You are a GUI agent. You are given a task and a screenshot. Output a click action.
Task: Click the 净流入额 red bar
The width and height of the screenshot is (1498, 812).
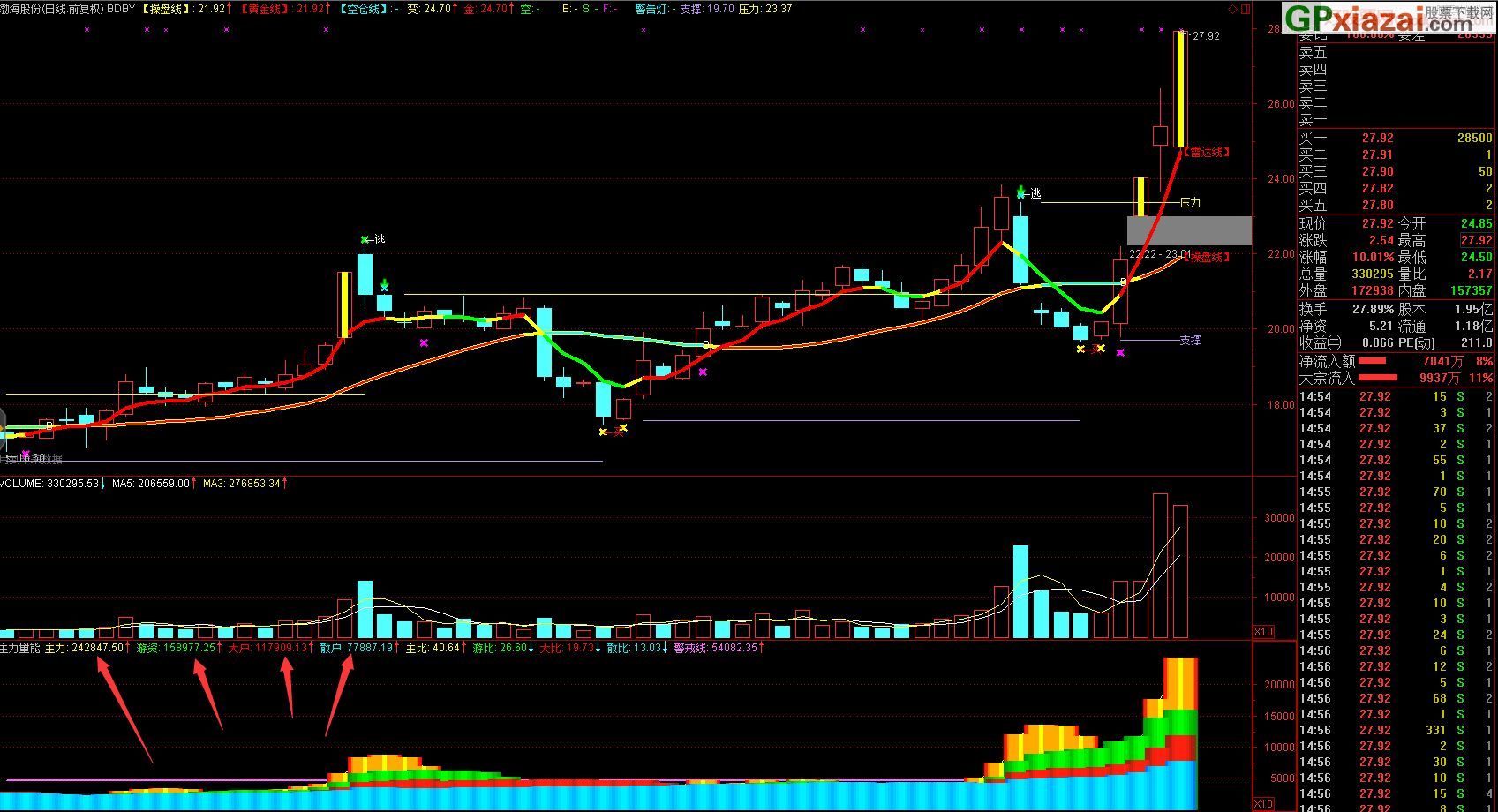click(x=1372, y=361)
